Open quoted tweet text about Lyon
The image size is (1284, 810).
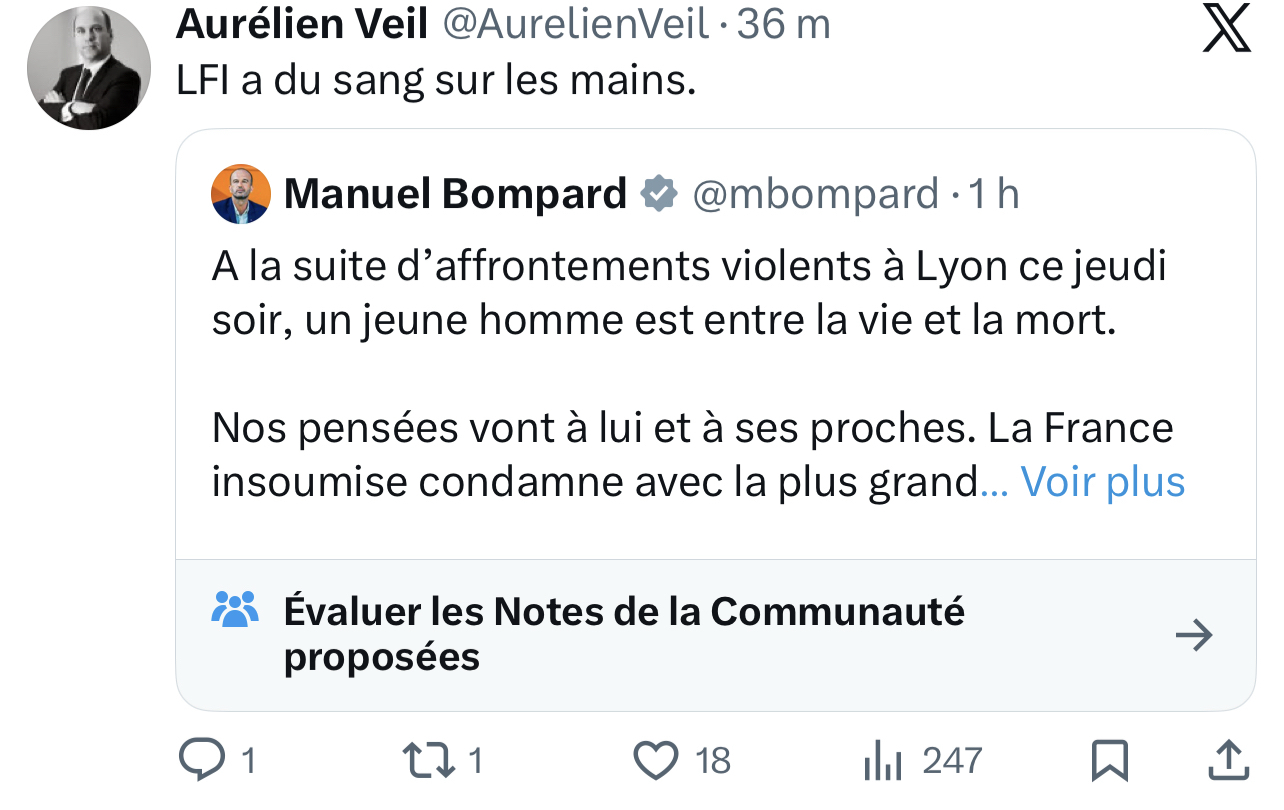tap(690, 295)
